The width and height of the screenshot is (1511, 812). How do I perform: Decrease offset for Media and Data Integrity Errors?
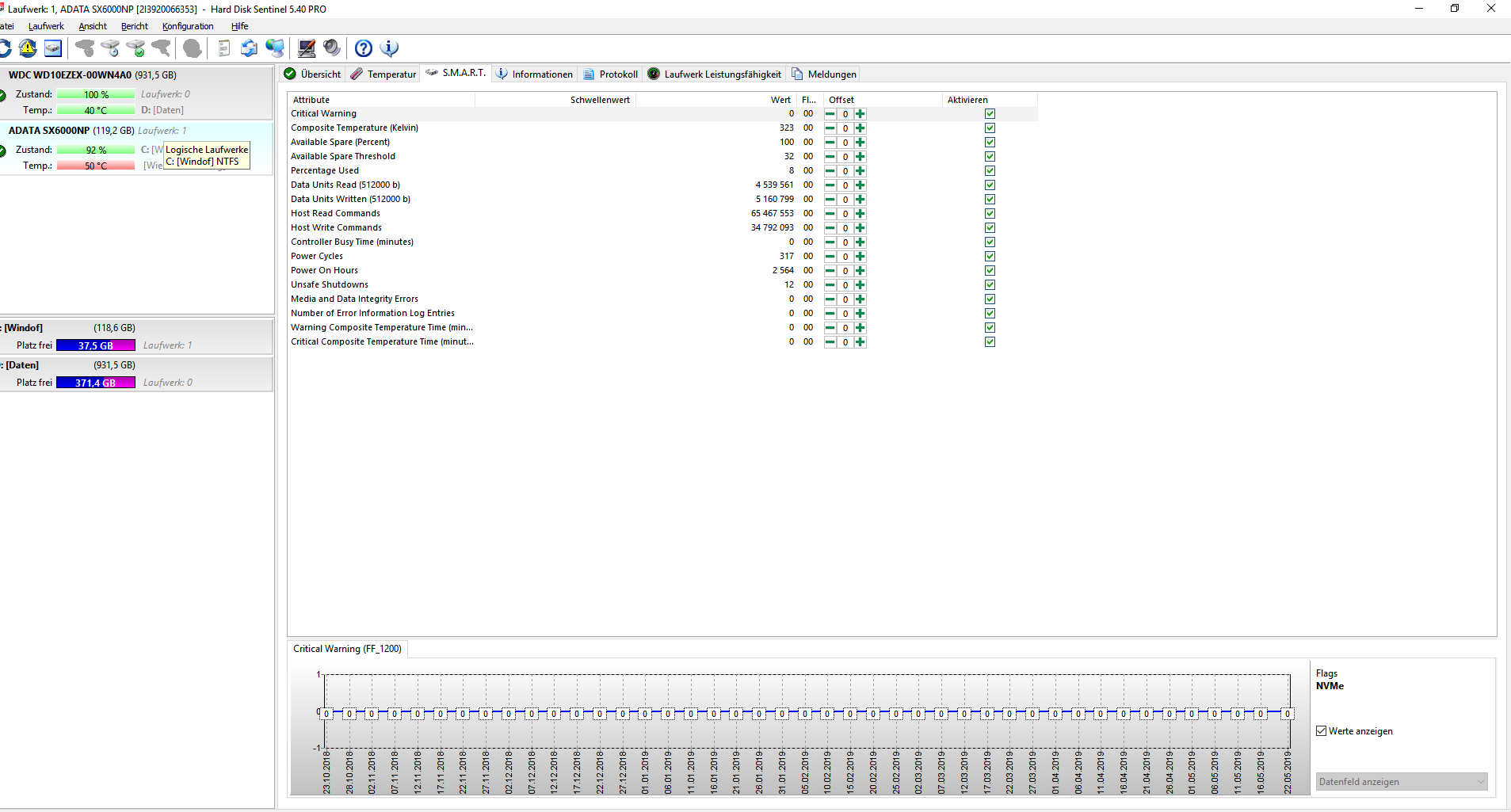coord(830,299)
